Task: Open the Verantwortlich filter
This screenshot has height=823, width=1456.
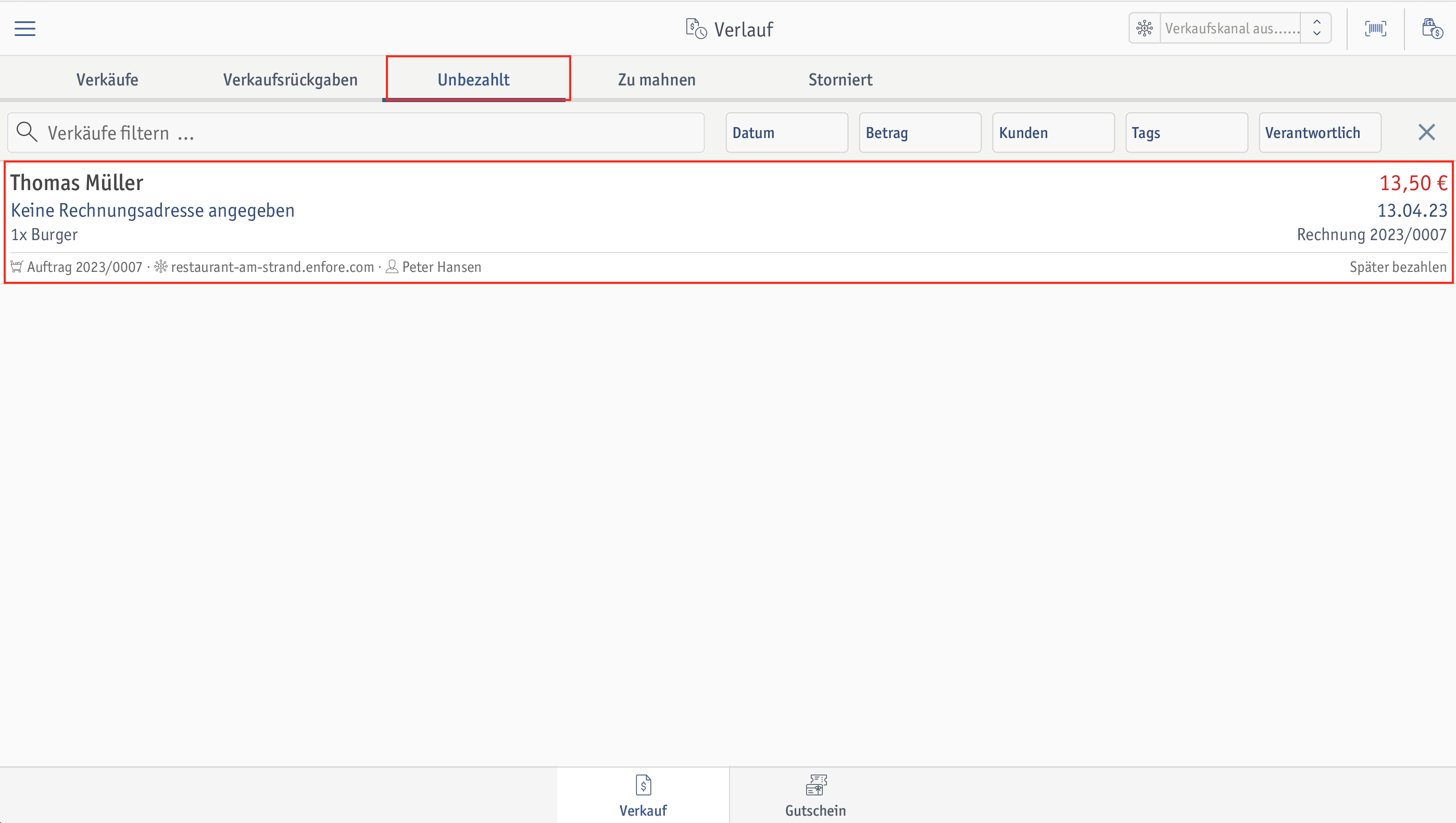Action: pos(1321,132)
